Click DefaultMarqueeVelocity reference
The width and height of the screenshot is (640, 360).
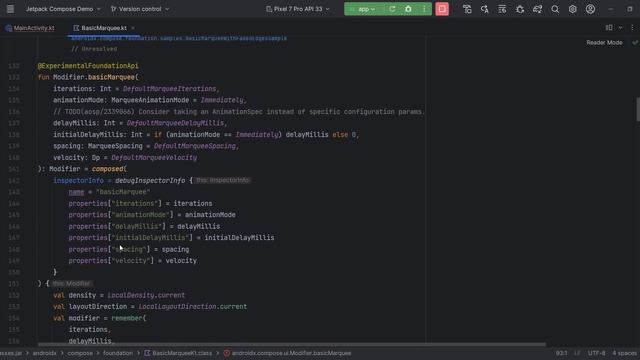(x=154, y=158)
